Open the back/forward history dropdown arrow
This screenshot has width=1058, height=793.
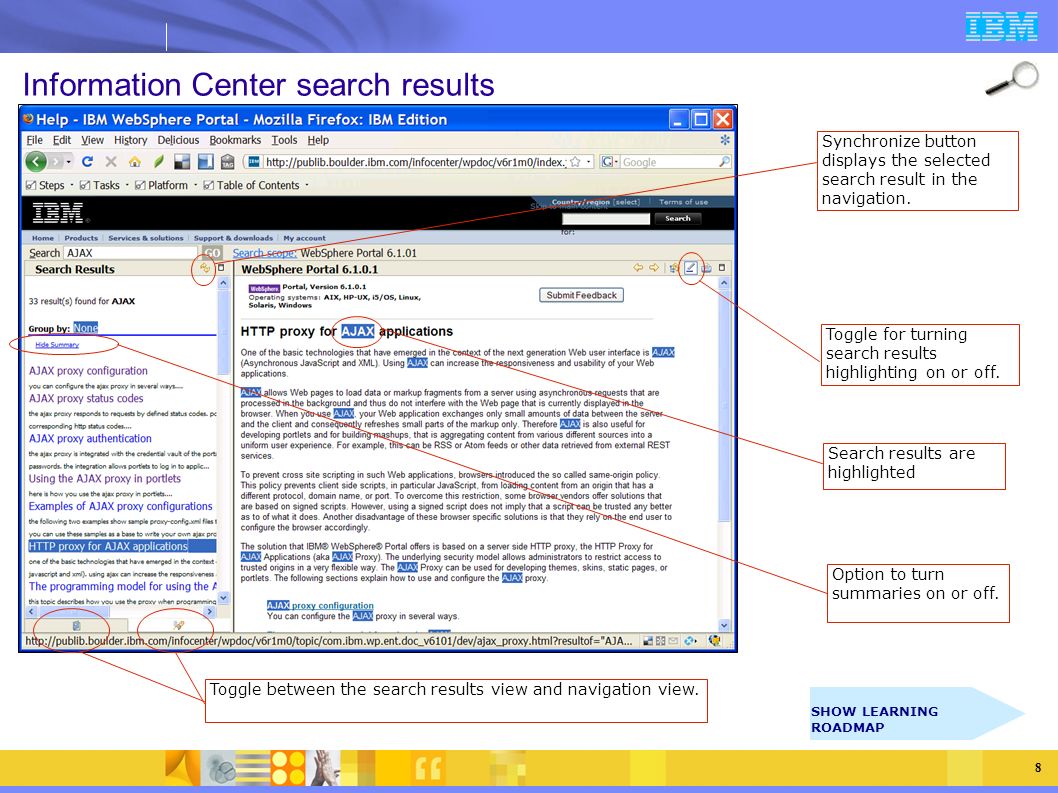69,162
